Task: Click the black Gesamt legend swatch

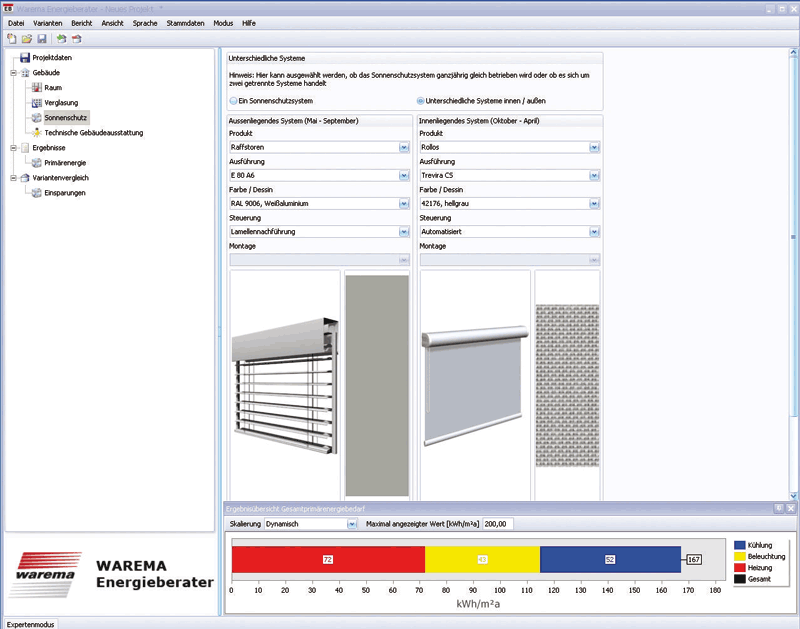Action: [739, 579]
